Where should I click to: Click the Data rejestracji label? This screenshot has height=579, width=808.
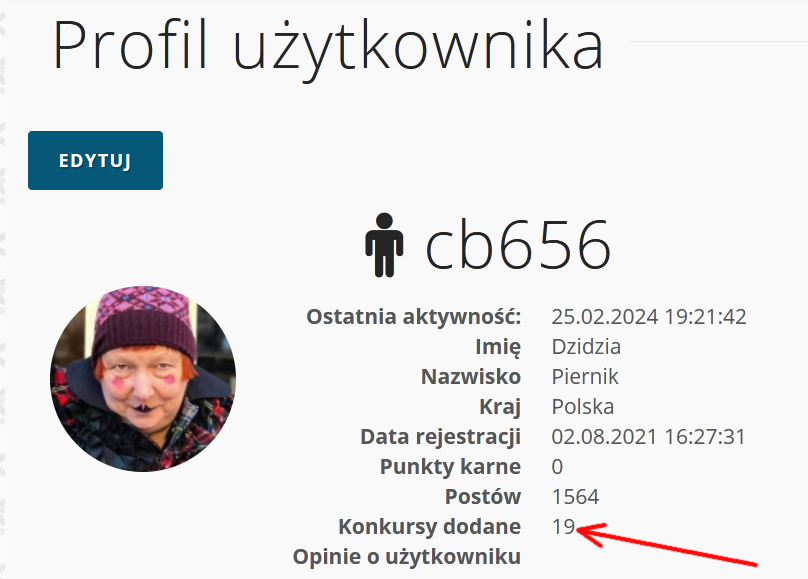(x=441, y=437)
